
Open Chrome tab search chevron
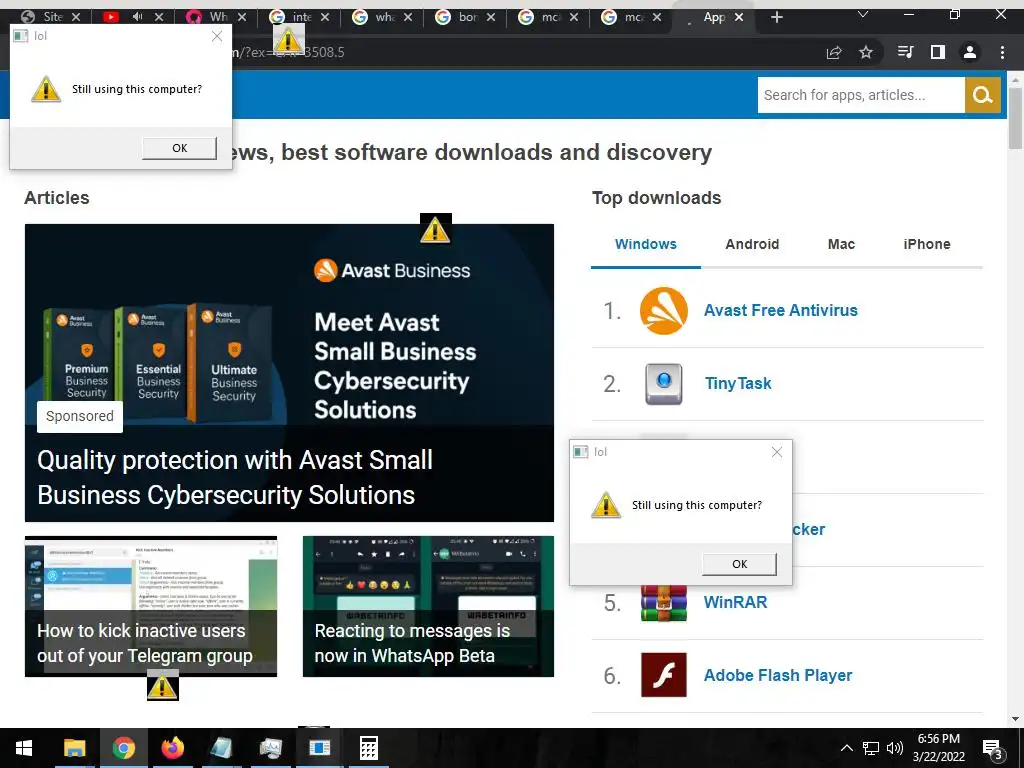[x=863, y=14]
